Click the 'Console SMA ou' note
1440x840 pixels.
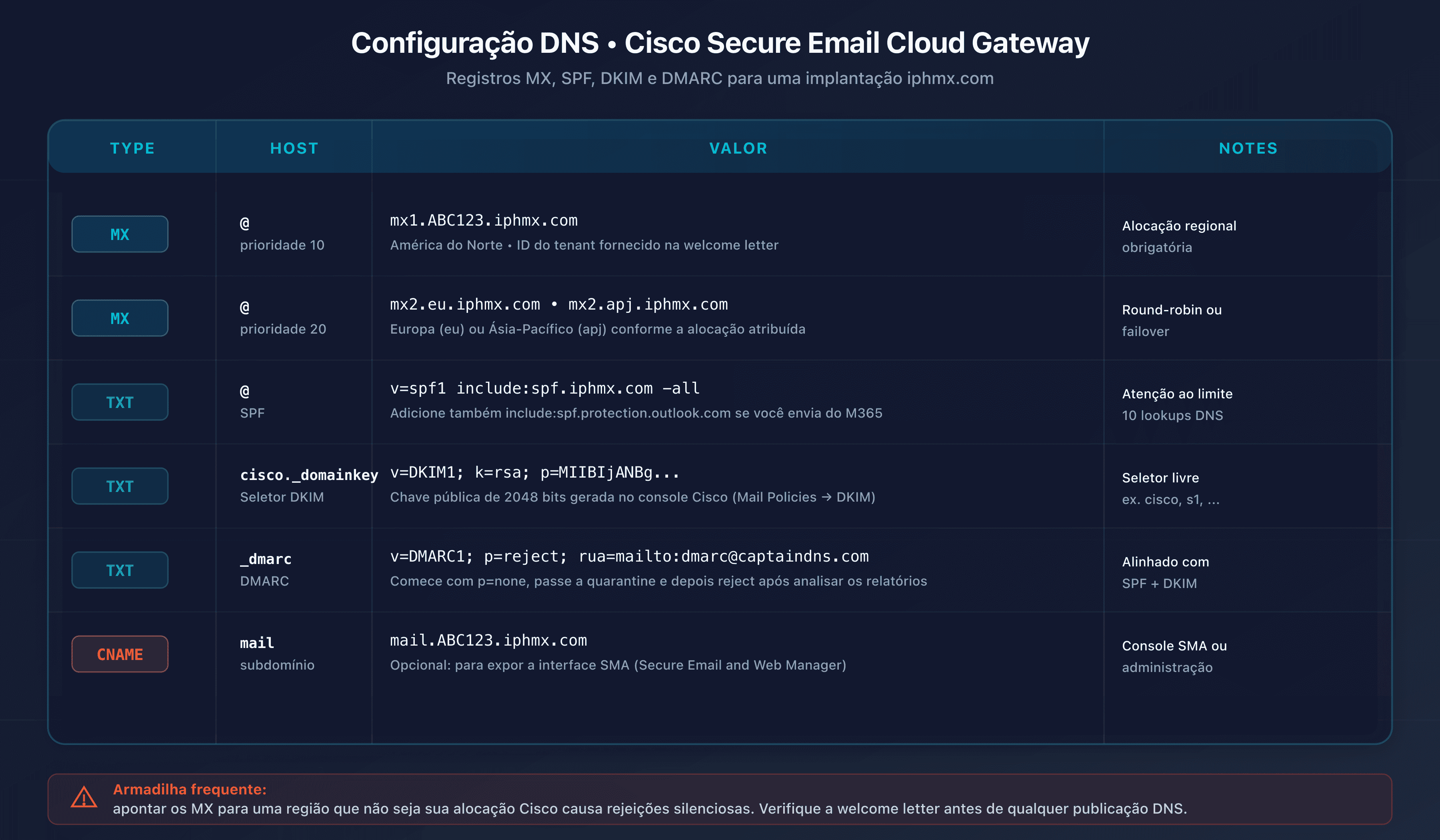click(x=1174, y=646)
